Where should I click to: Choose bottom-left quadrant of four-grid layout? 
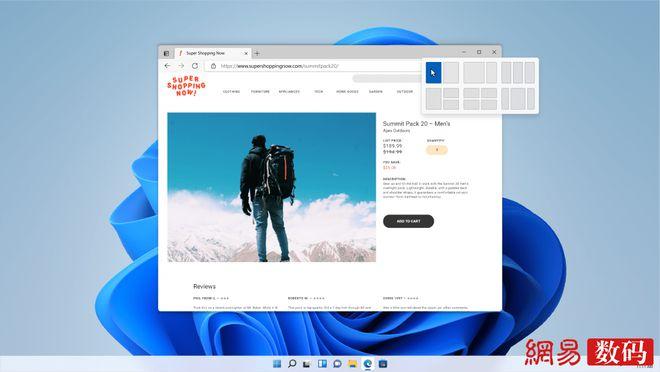(471, 104)
